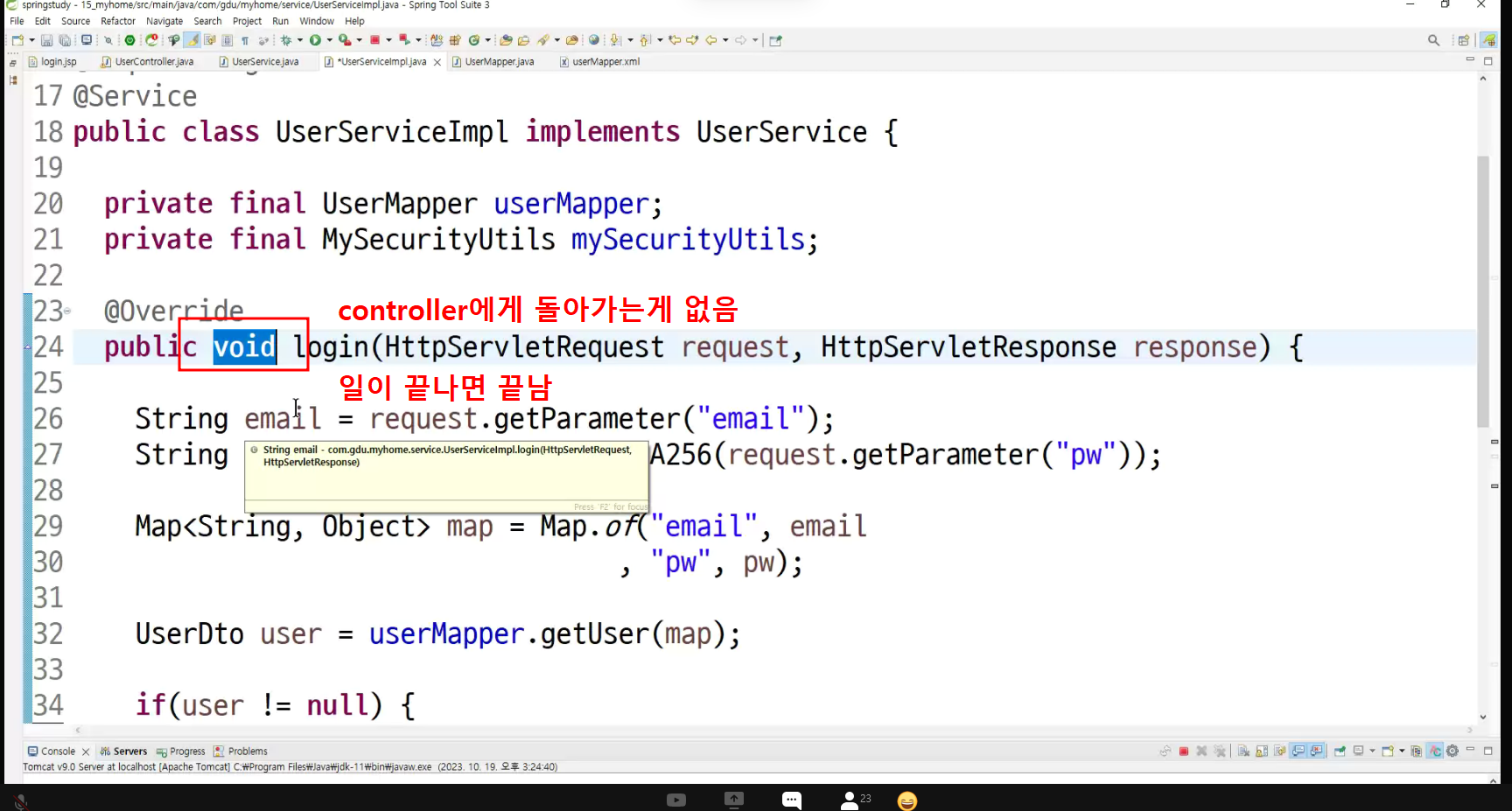Screen dimensions: 1512x811
Task: Close the Console view tab
Action: (x=86, y=752)
